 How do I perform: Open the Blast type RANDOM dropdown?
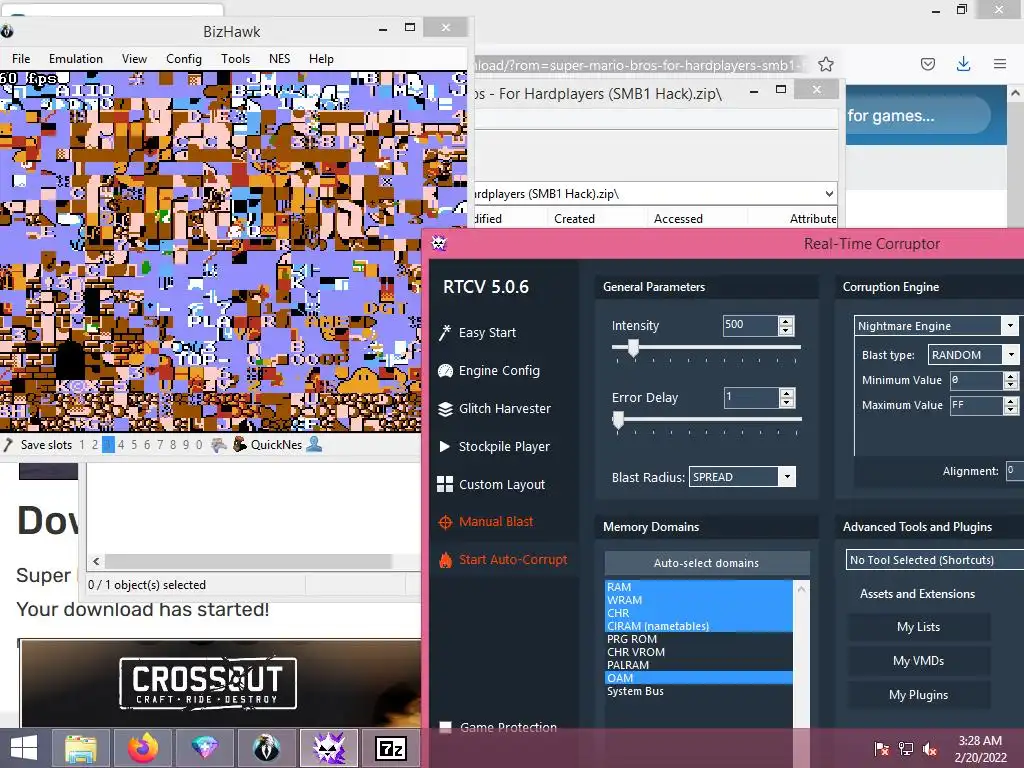coord(1010,355)
